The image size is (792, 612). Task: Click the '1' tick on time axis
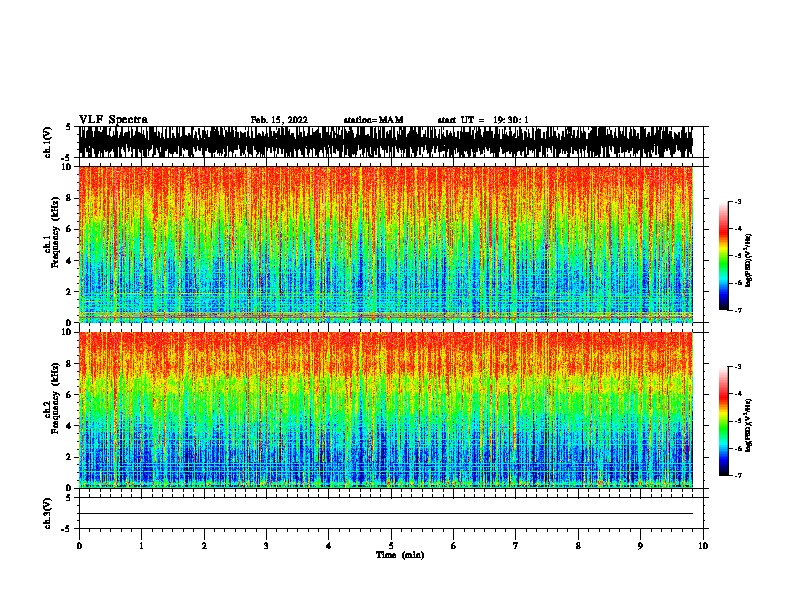pos(141,546)
